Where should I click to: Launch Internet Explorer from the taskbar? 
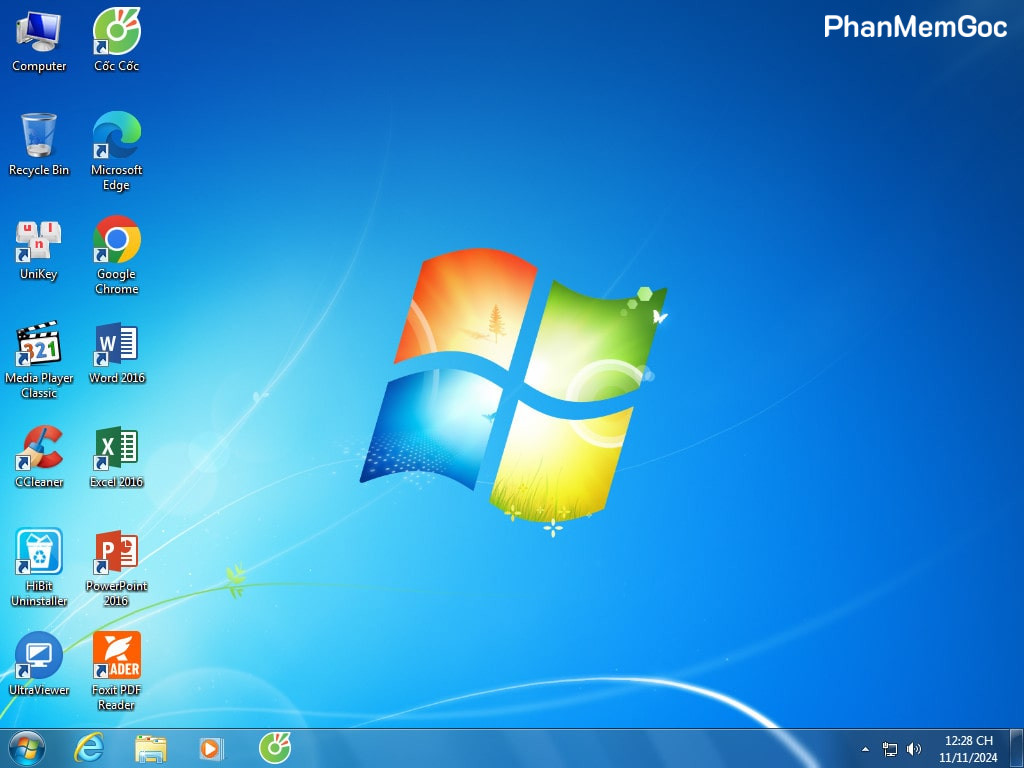coord(89,748)
